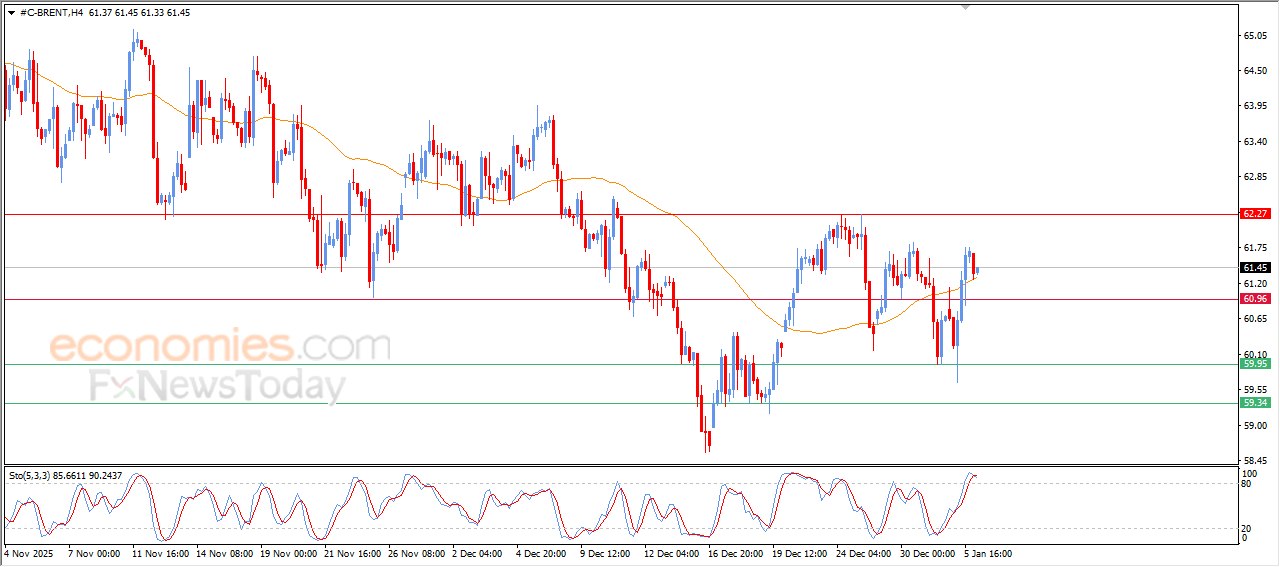Click the economies.com watermark logo
The height and width of the screenshot is (567, 1280).
[x=220, y=347]
